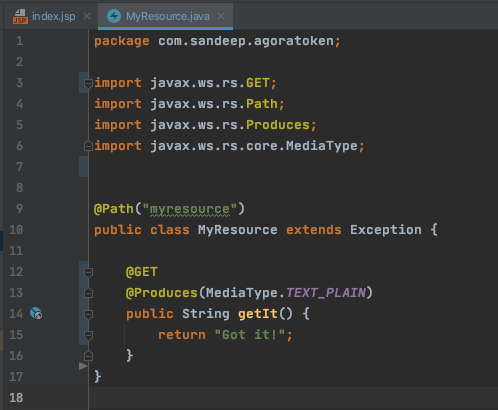This screenshot has height=410, width=498.
Task: Collapse the imports block at line 3
Action: coord(88,83)
